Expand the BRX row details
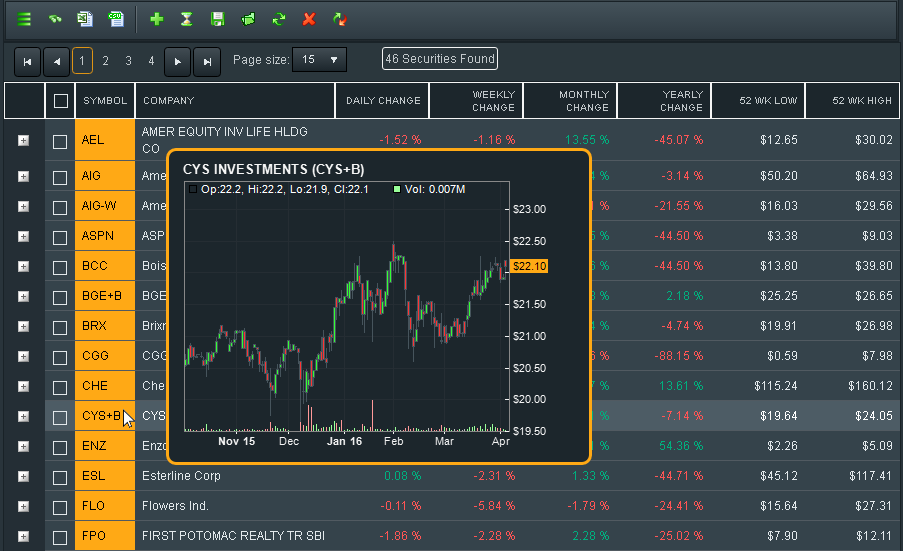The height and width of the screenshot is (551, 903). [23, 326]
